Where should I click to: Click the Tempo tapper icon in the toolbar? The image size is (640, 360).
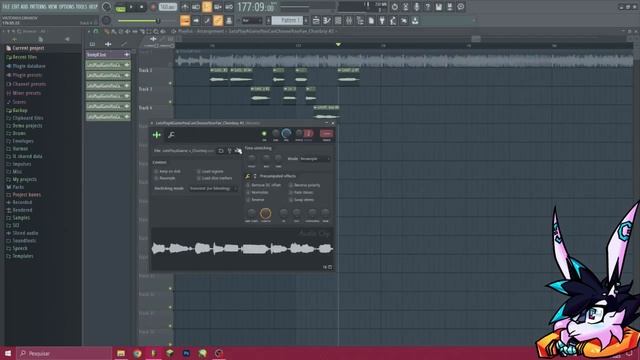click(393, 20)
